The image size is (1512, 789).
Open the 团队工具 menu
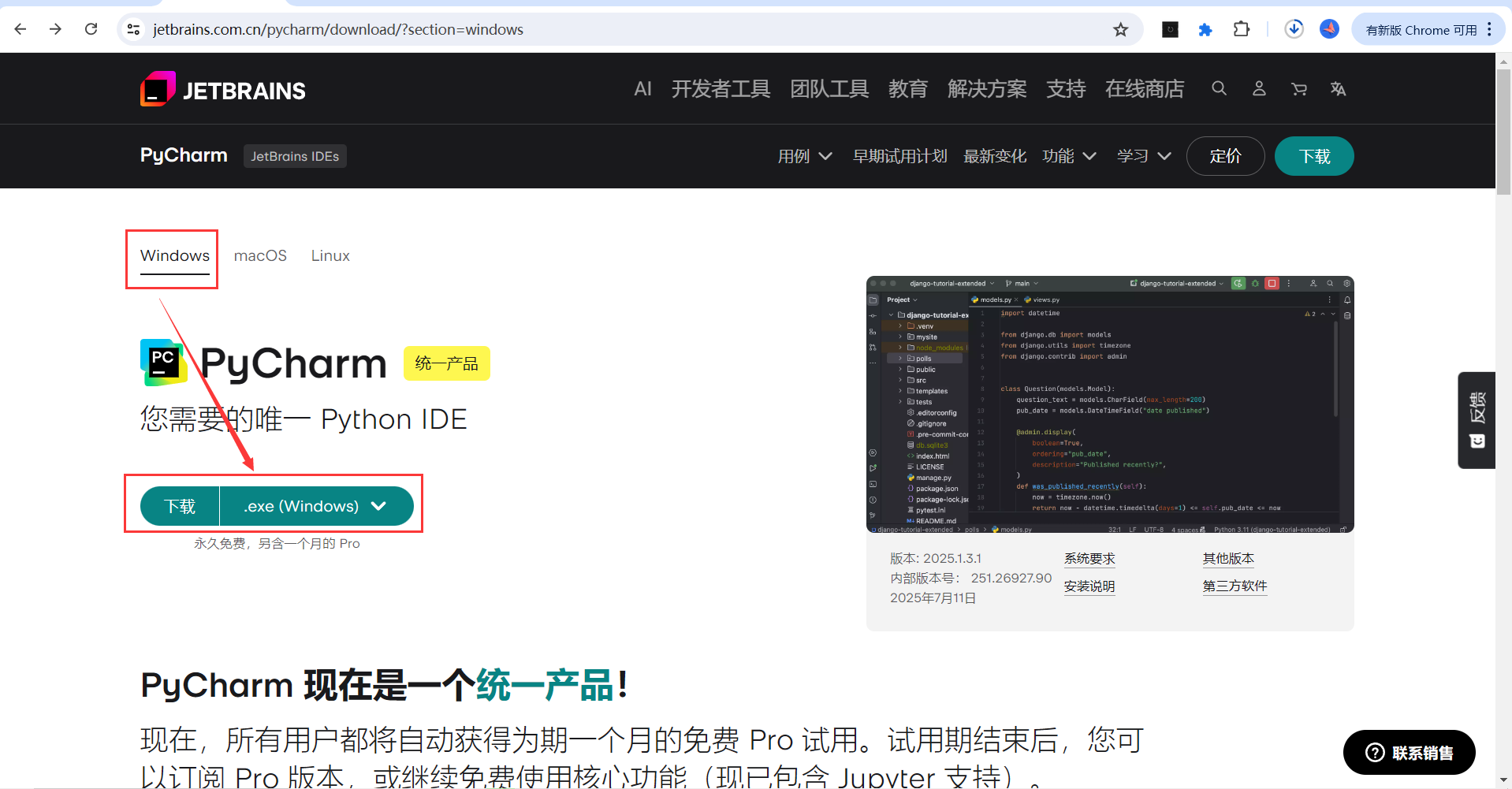[829, 89]
